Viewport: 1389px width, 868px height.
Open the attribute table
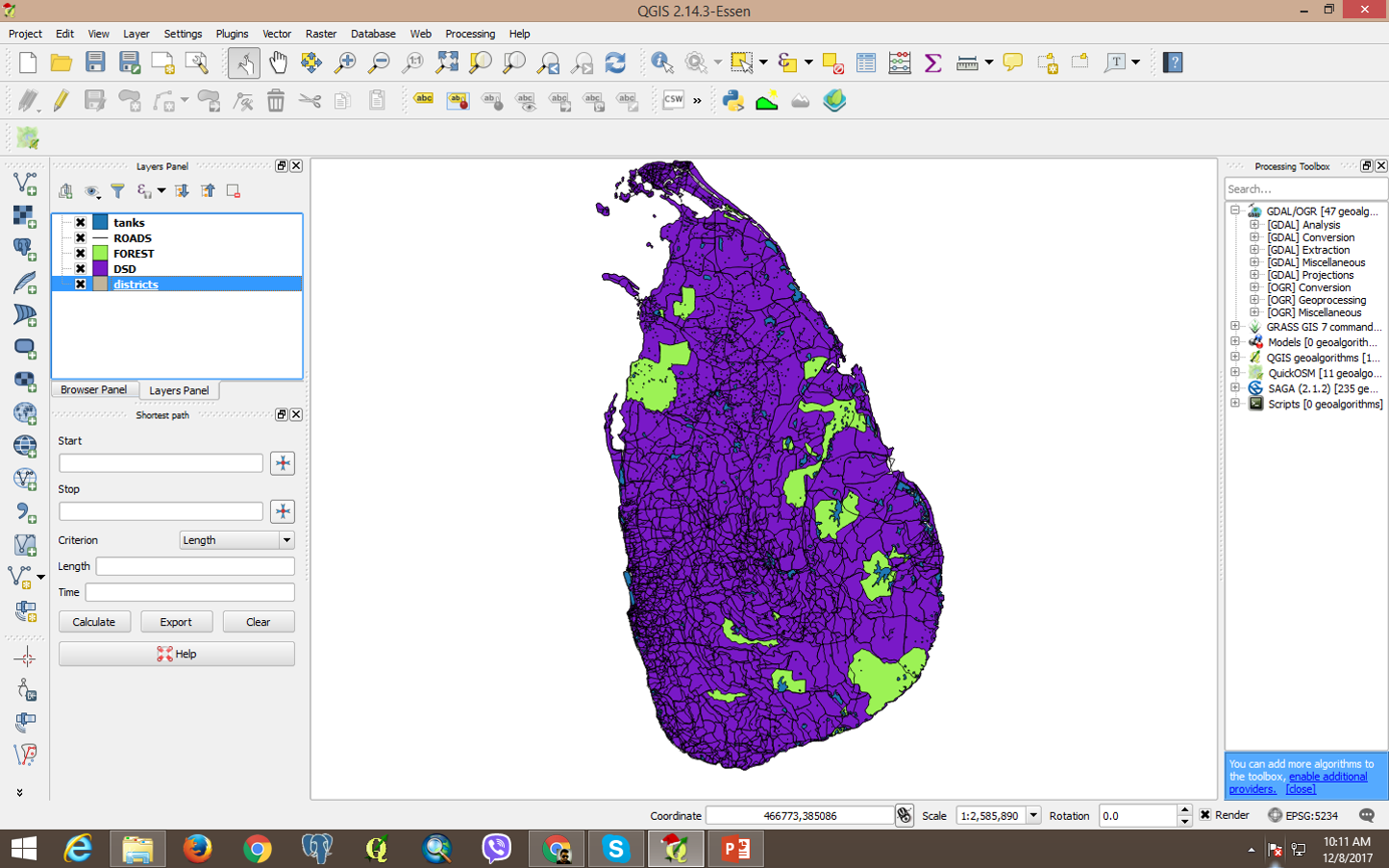click(x=864, y=62)
